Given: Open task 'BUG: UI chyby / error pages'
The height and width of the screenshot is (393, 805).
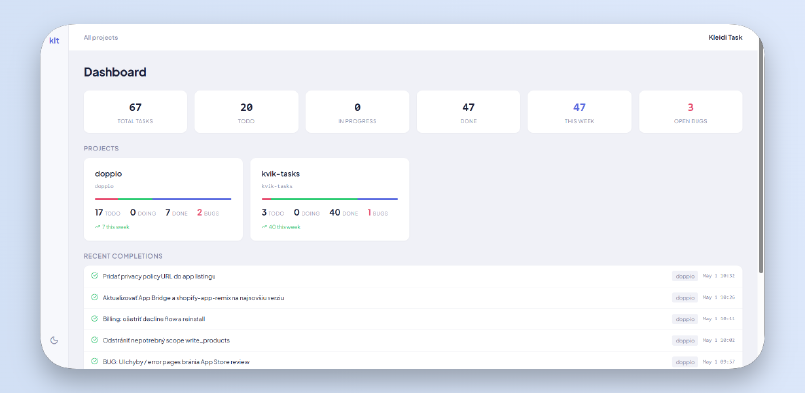Looking at the screenshot, I should pos(176,362).
